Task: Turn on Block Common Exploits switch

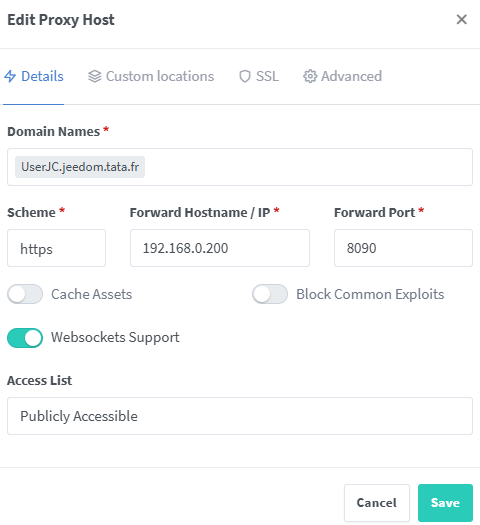Action: [x=270, y=294]
